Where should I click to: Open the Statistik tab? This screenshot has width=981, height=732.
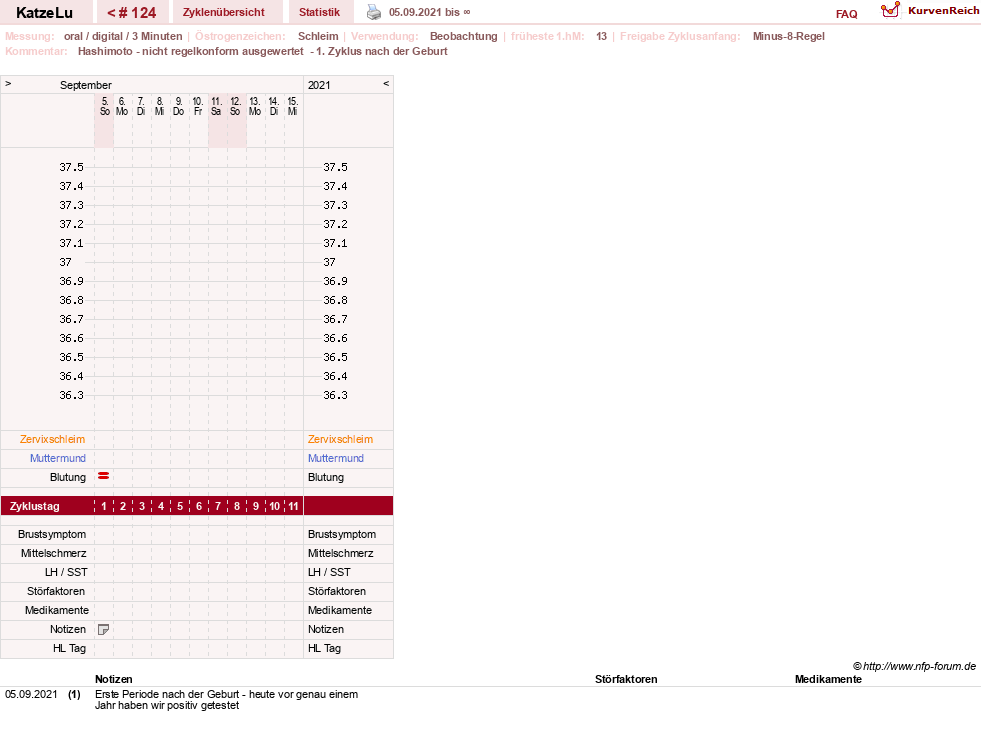tap(319, 13)
